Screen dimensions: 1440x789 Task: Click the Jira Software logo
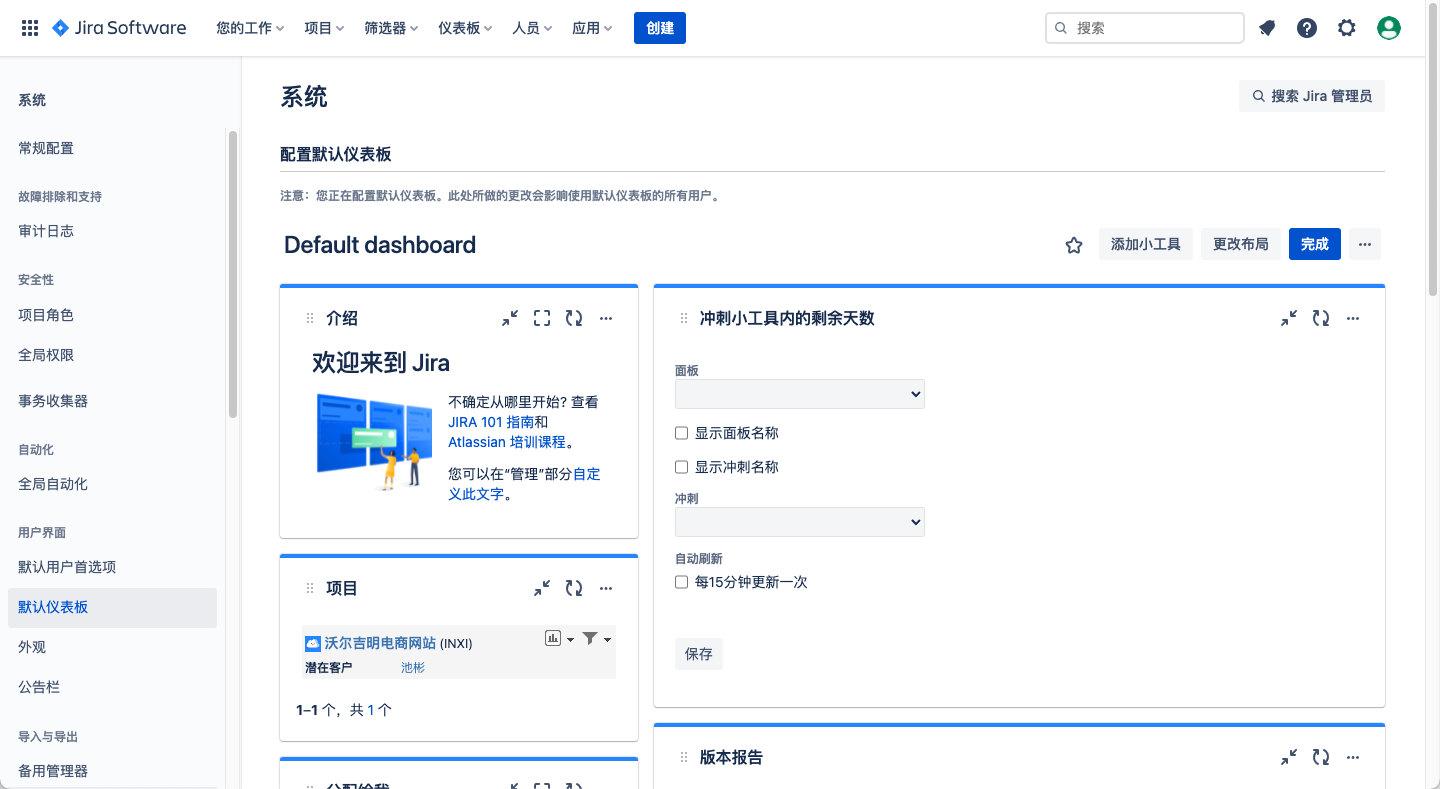pyautogui.click(x=119, y=28)
